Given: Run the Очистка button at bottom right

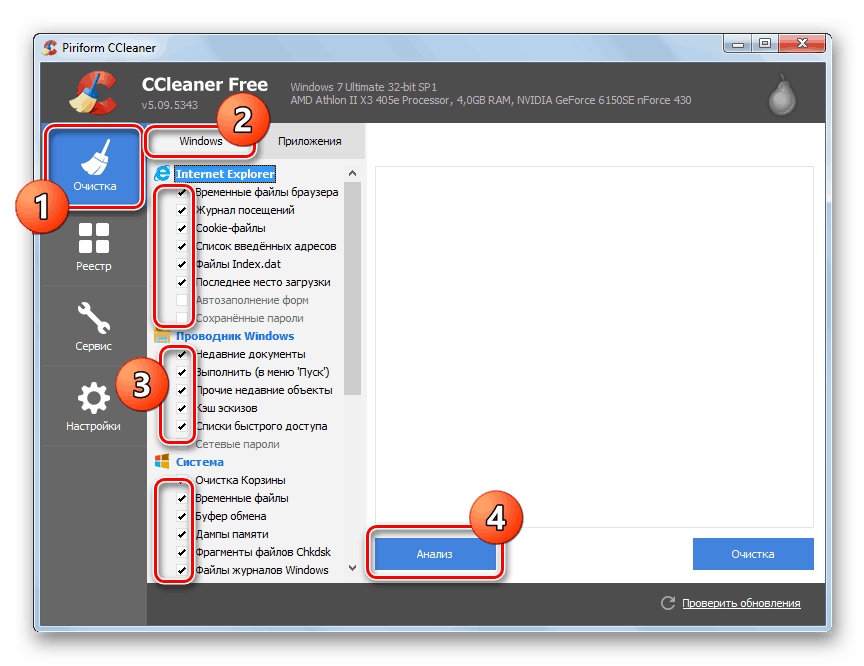Looking at the screenshot, I should (753, 554).
